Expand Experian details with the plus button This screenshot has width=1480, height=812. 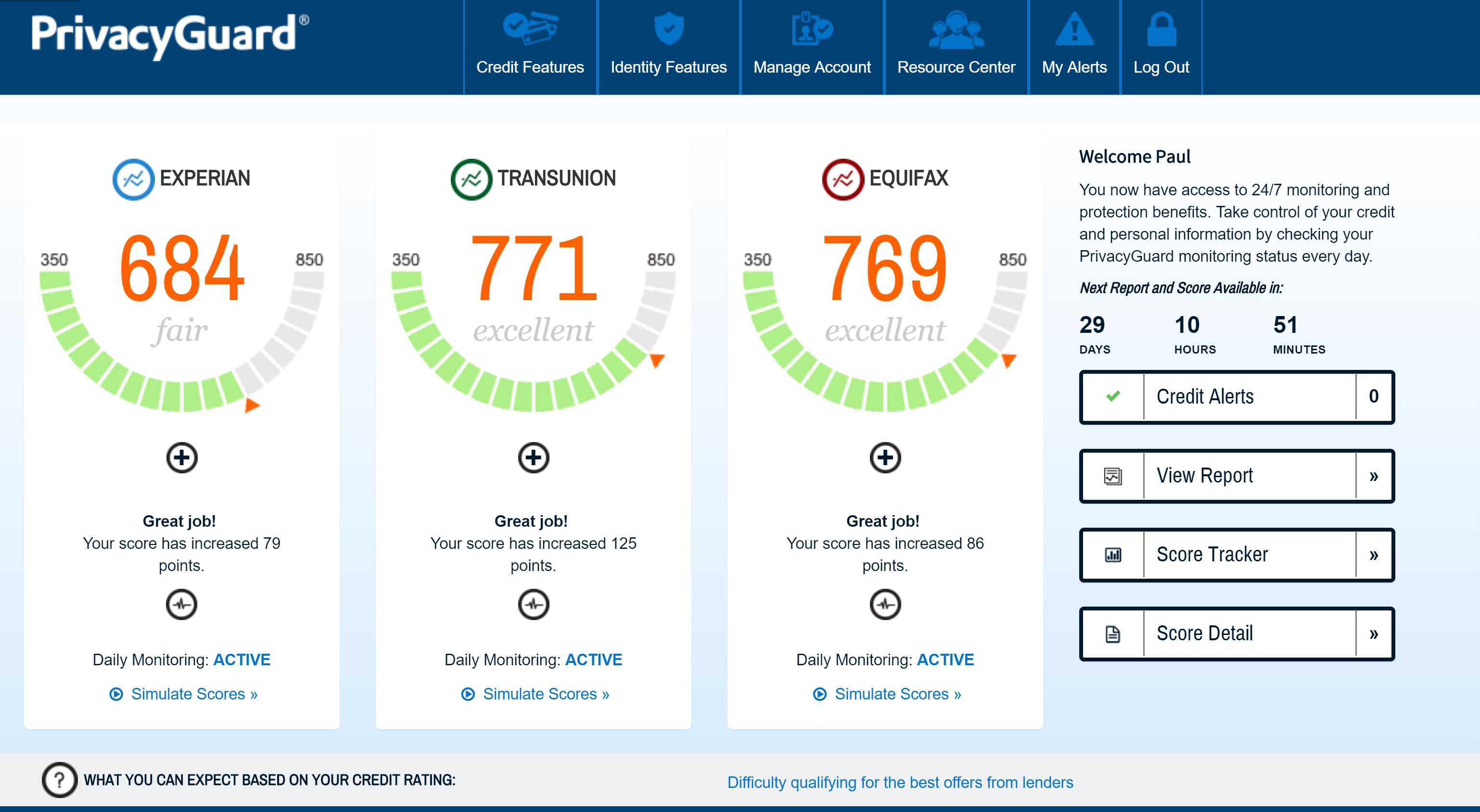pos(181,457)
